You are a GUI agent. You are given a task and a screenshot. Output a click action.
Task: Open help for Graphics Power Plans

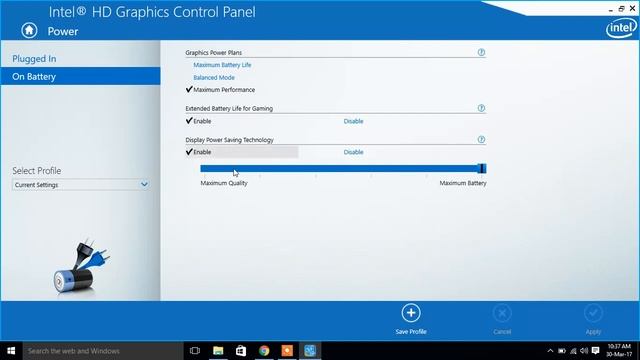(x=481, y=52)
